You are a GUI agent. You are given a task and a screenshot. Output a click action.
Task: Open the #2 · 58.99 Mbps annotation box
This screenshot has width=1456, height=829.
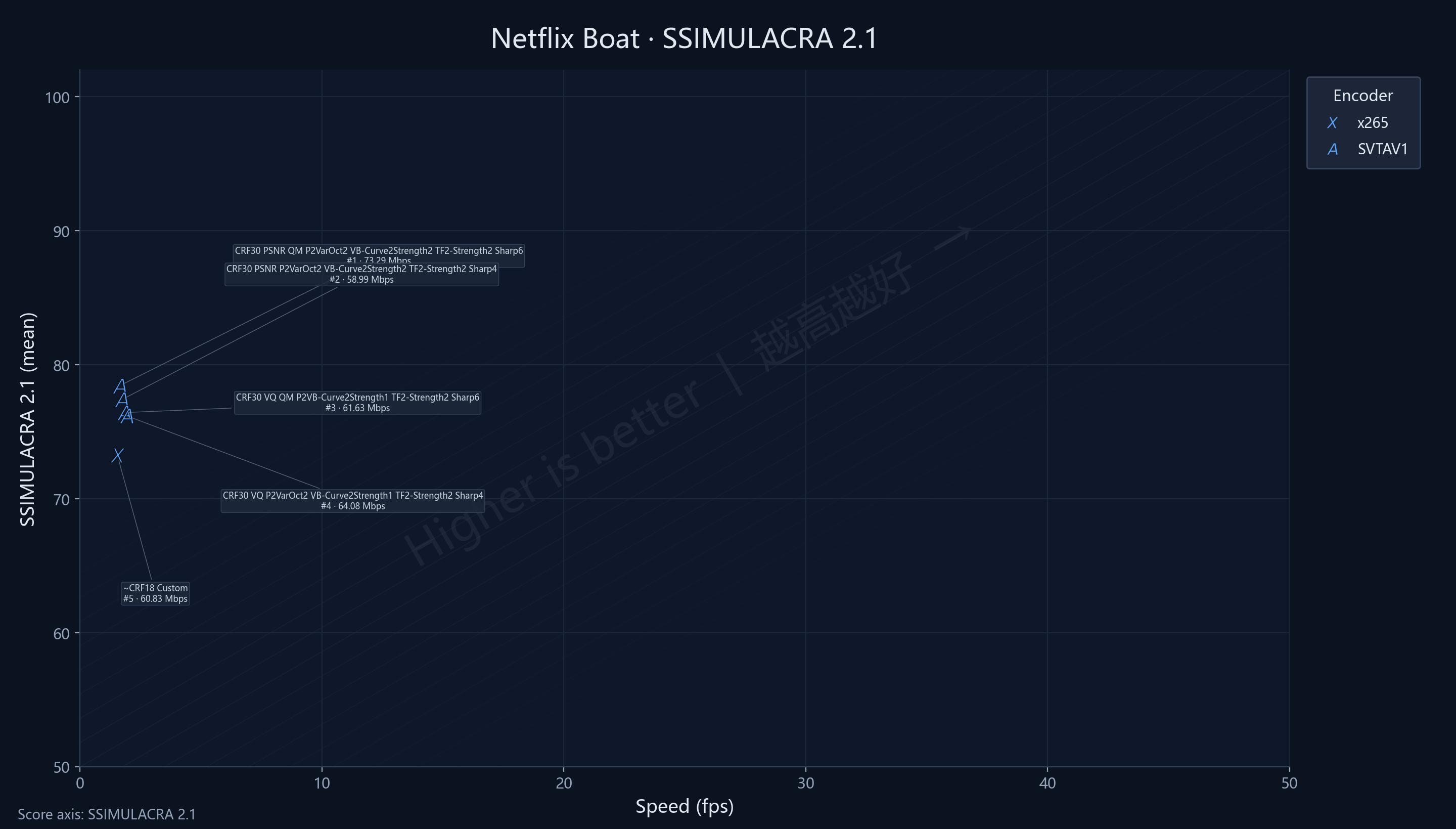(x=362, y=274)
